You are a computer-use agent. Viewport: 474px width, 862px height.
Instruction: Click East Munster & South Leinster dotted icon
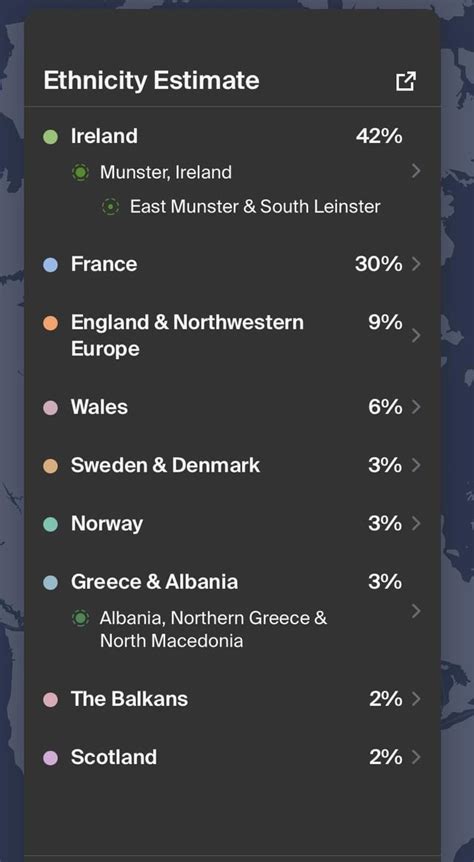click(111, 207)
